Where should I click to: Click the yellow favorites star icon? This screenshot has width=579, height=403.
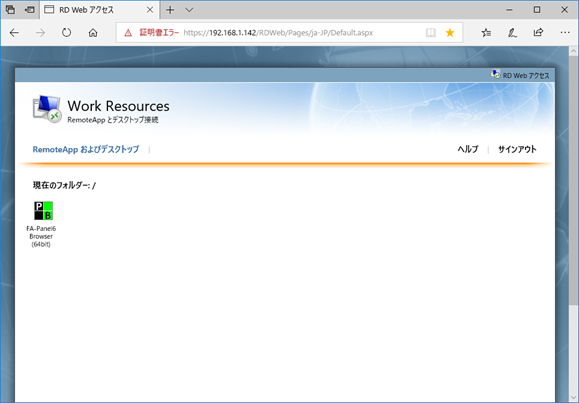[450, 33]
